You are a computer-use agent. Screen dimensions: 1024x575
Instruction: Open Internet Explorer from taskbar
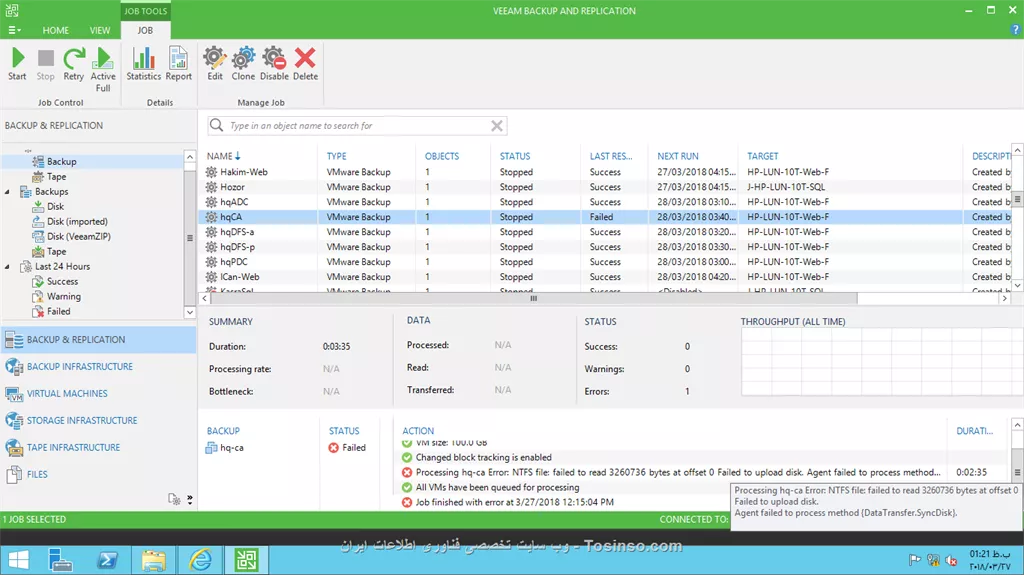[x=200, y=560]
